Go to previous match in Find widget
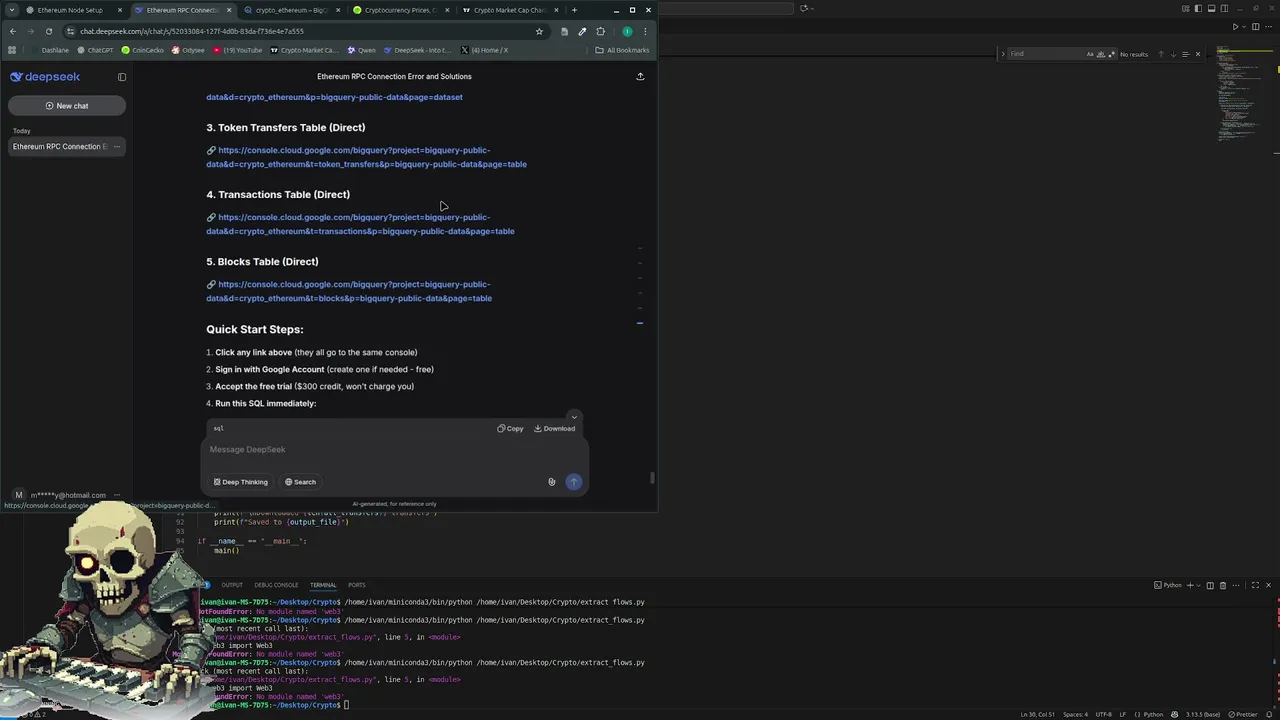This screenshot has height=720, width=1280. coord(1161,54)
